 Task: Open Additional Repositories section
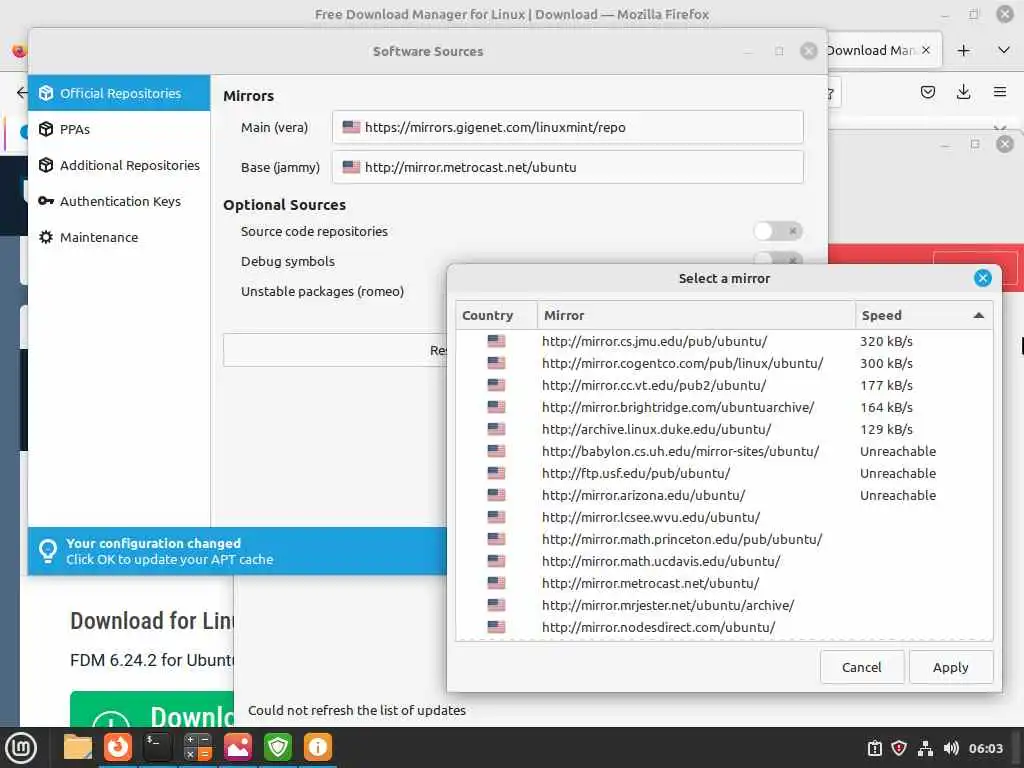(x=119, y=165)
